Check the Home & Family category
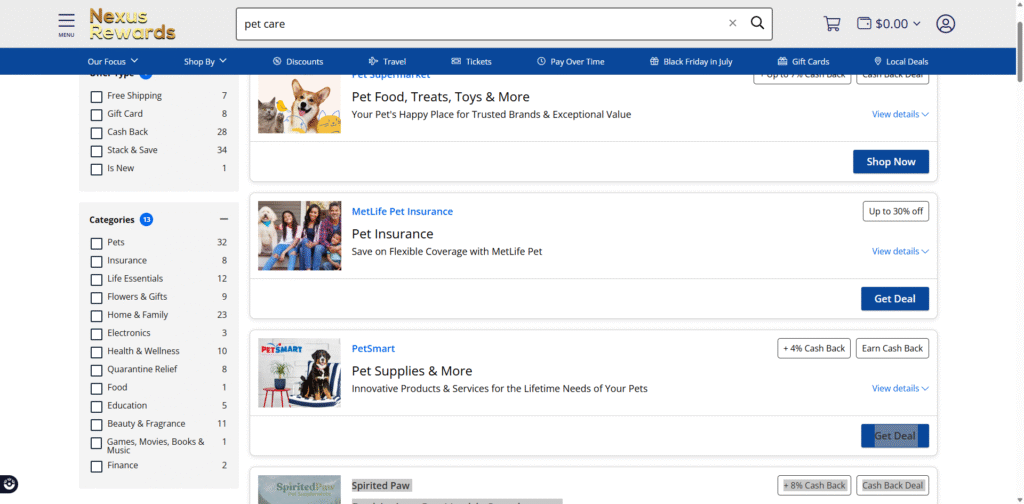This screenshot has width=1024, height=504. 96,316
